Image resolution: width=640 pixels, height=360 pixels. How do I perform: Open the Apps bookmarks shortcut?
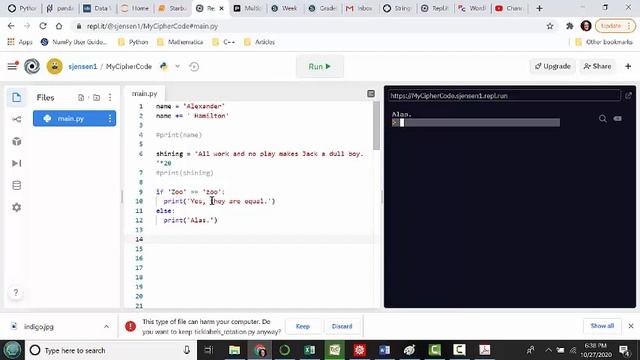pyautogui.click(x=20, y=42)
